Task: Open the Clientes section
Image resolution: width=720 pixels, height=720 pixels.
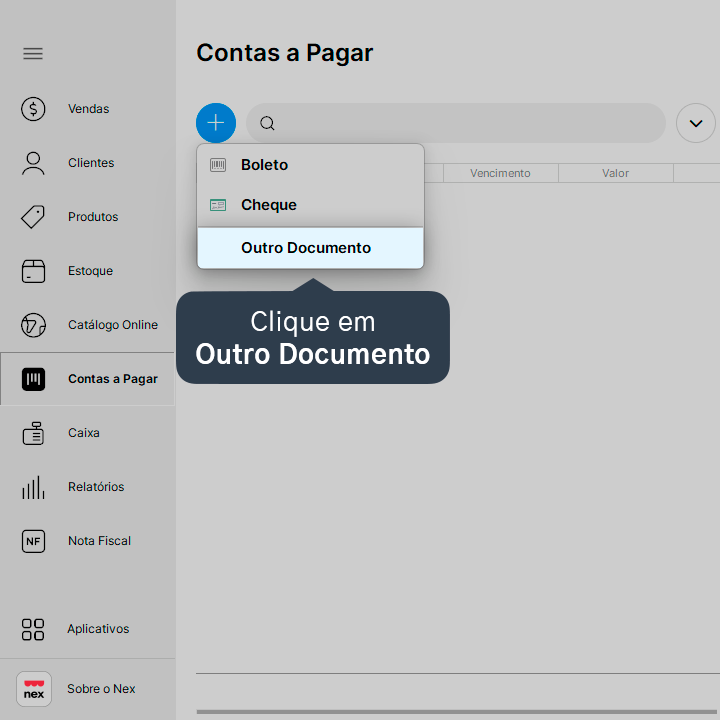Action: pyautogui.click(x=91, y=163)
